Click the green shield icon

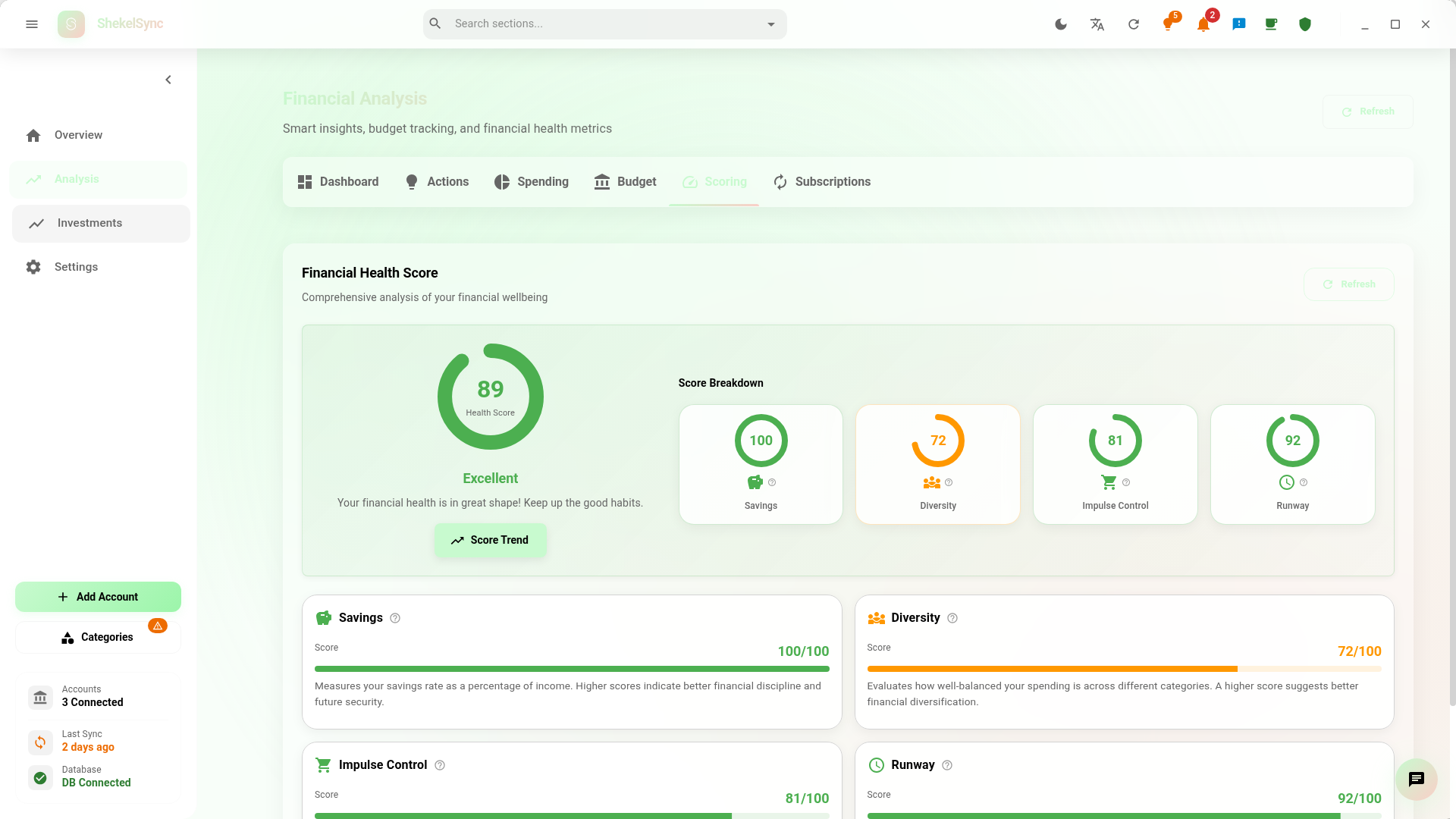[1305, 24]
